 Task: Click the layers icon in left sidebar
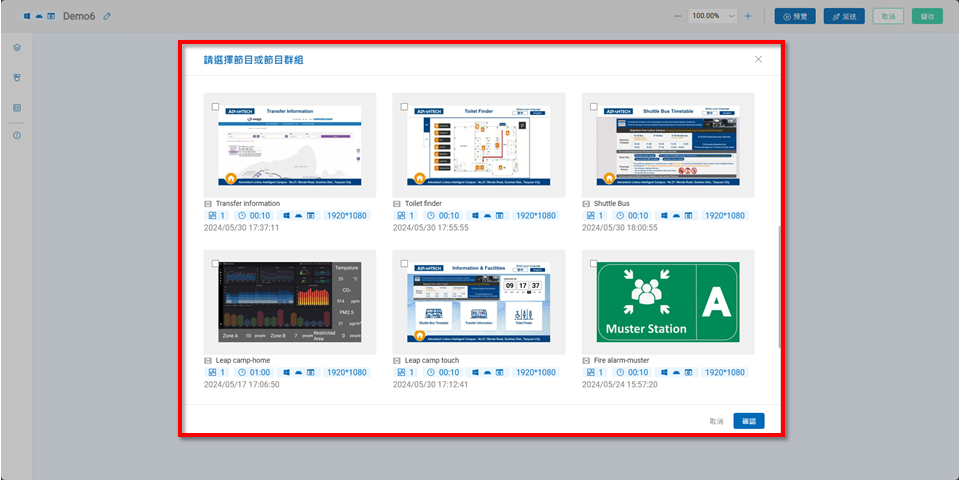[x=17, y=48]
